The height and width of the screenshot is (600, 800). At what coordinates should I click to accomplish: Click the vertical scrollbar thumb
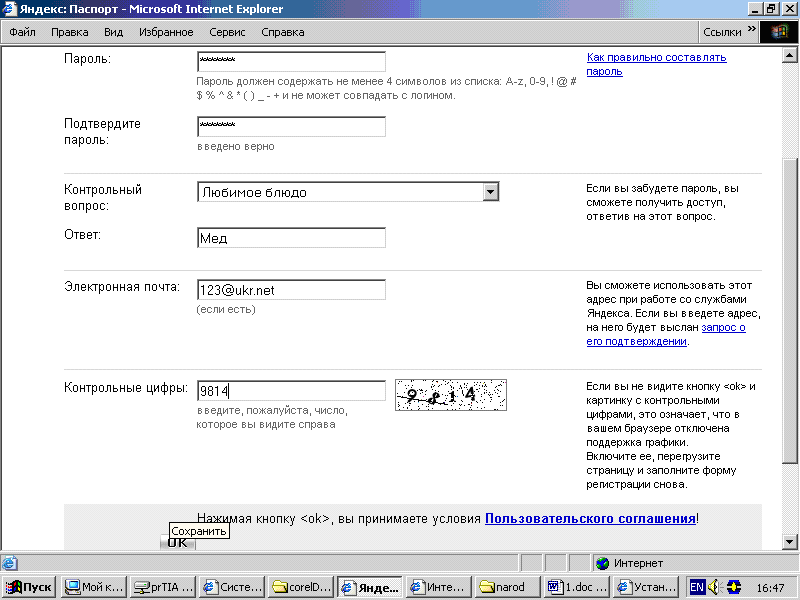(x=790, y=311)
